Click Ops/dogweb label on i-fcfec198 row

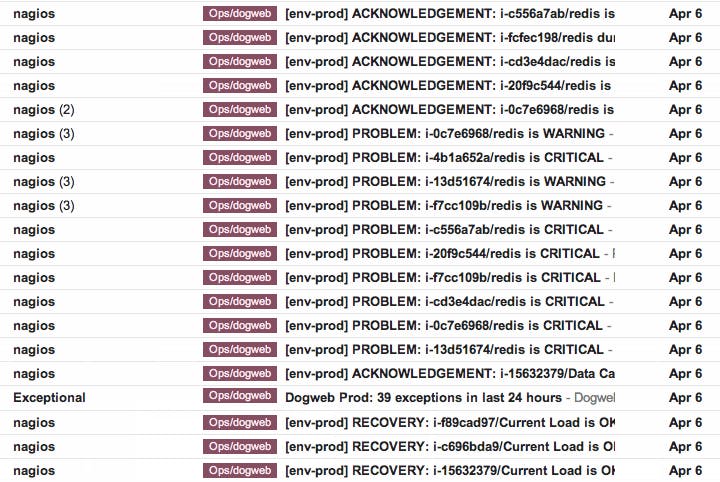pos(240,38)
